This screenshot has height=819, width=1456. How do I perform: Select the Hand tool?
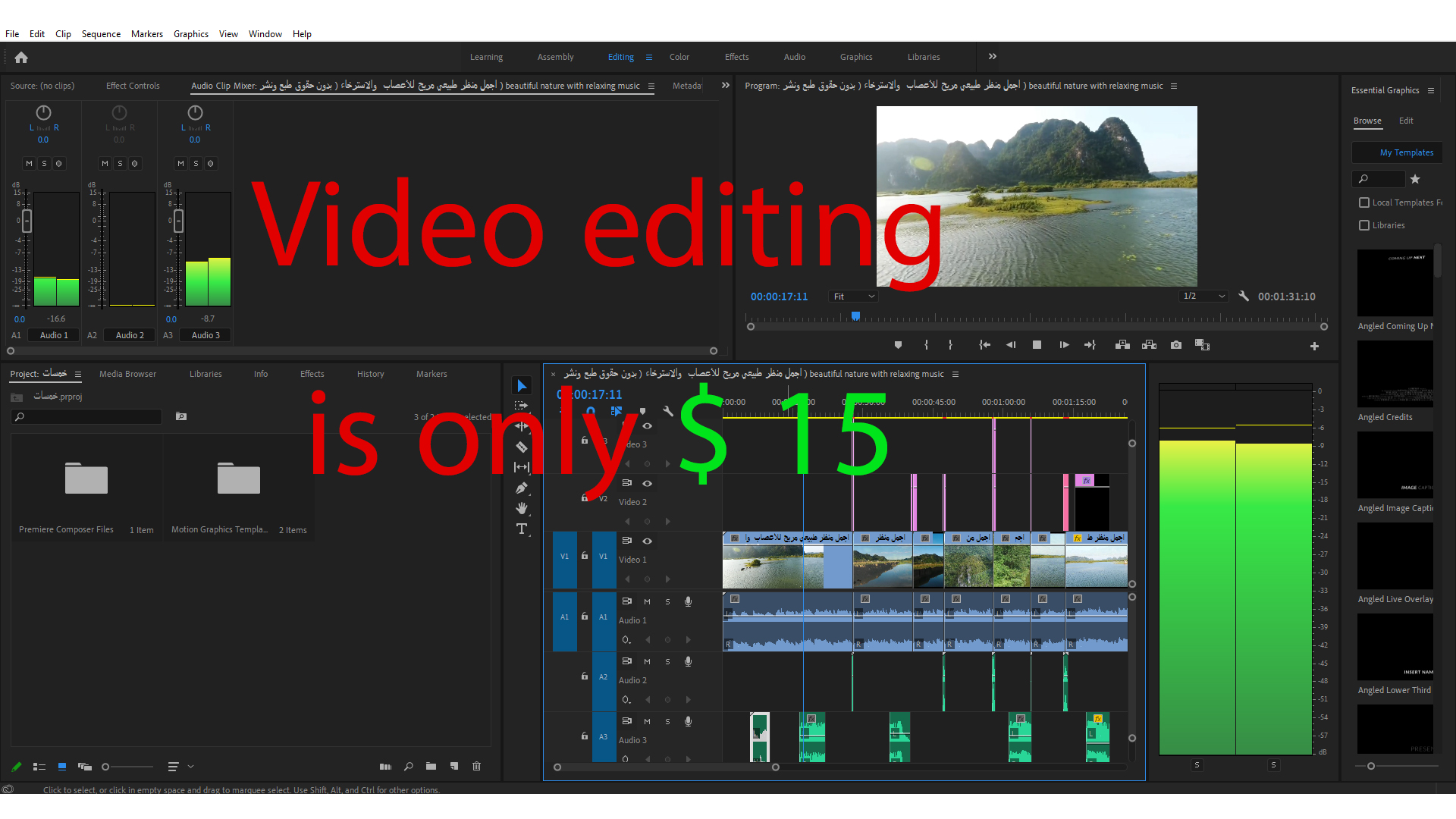point(522,508)
